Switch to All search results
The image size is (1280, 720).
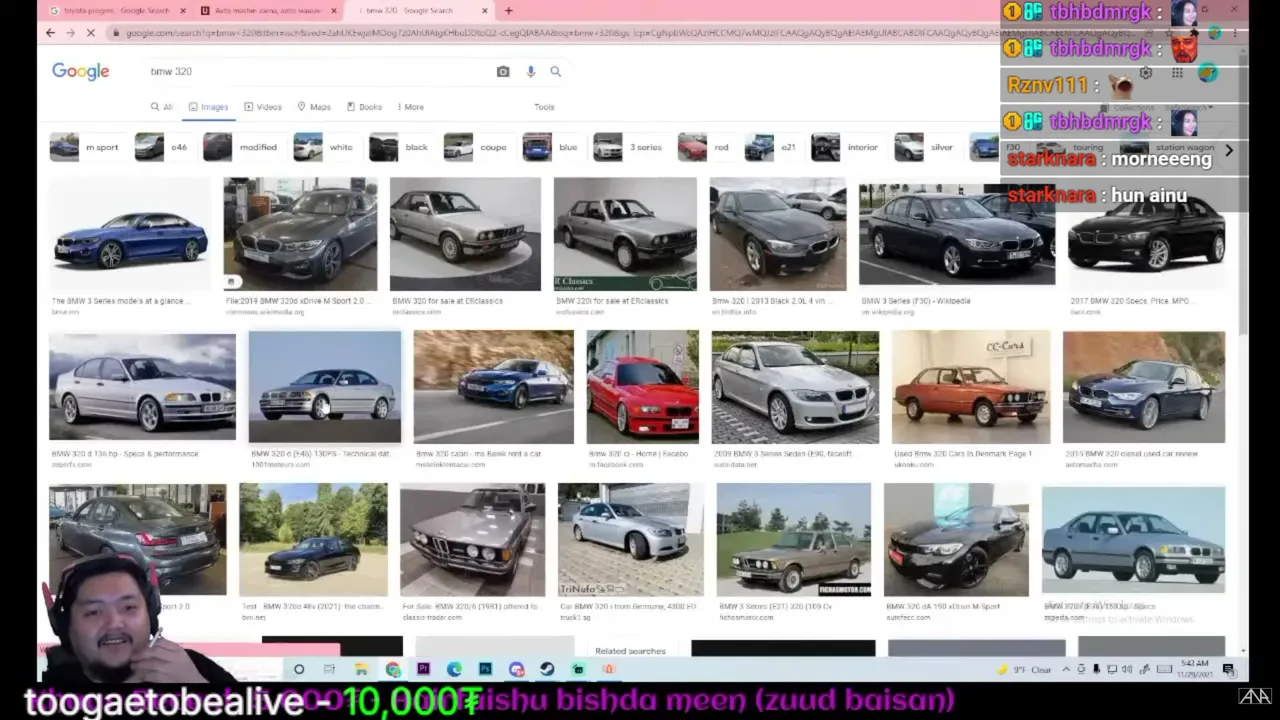(162, 107)
